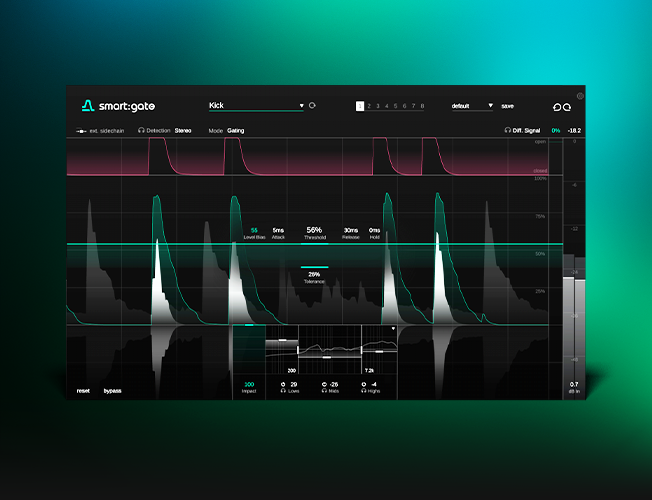Image resolution: width=652 pixels, height=500 pixels.
Task: Click the 200 crossover frequency label
Action: click(292, 370)
